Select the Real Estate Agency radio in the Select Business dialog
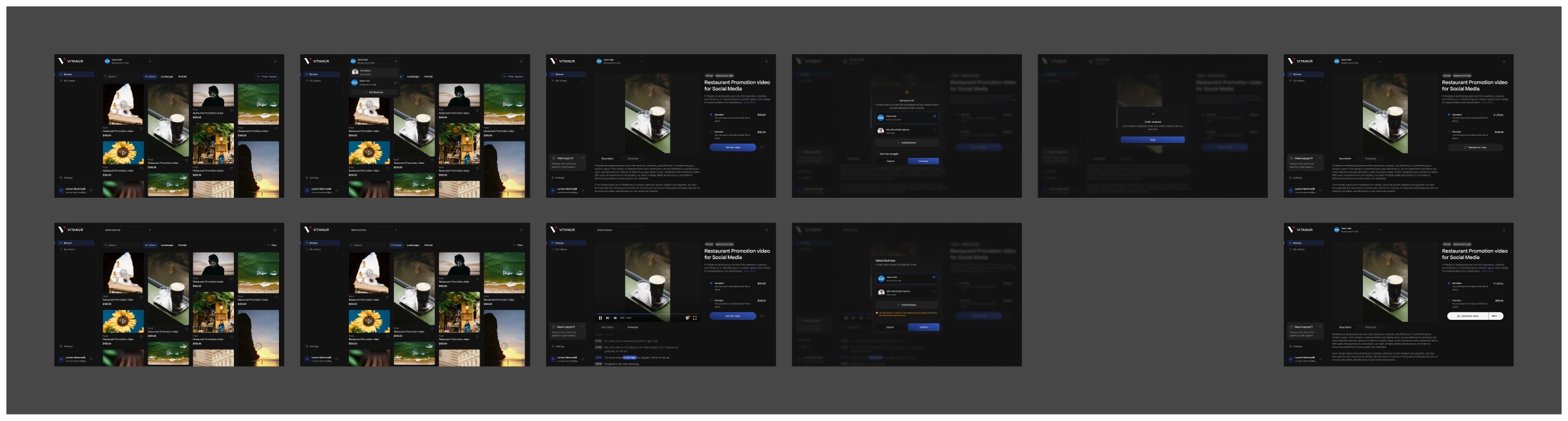The height and width of the screenshot is (421, 1568). click(x=934, y=291)
